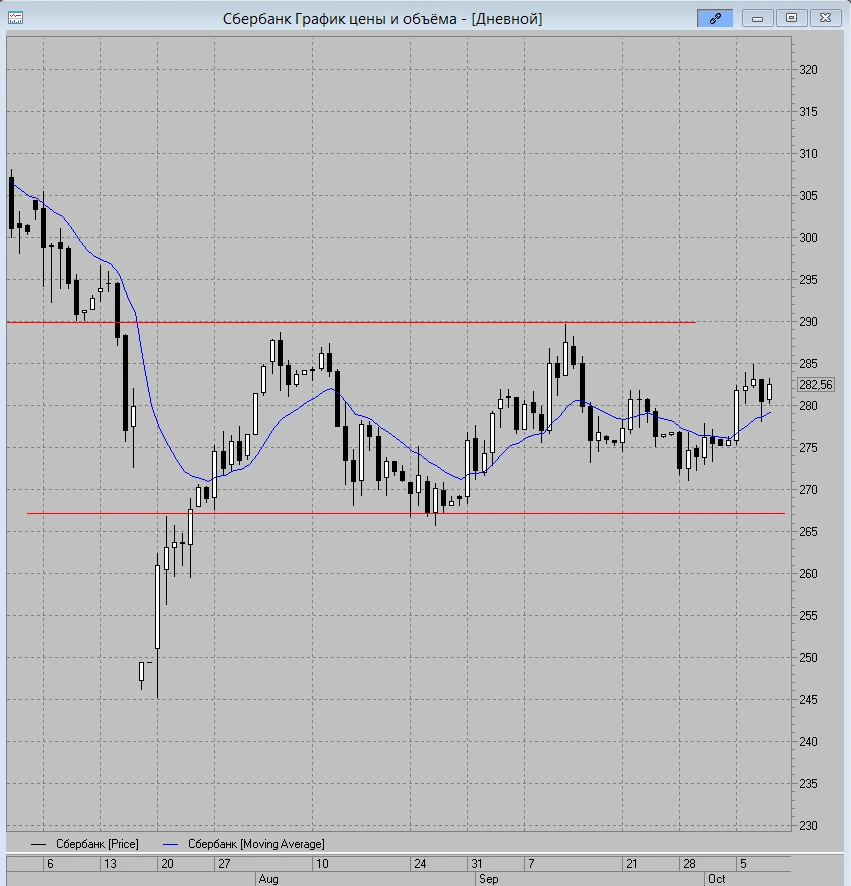
Task: Click the date label 28 on time axis
Action: [689, 863]
